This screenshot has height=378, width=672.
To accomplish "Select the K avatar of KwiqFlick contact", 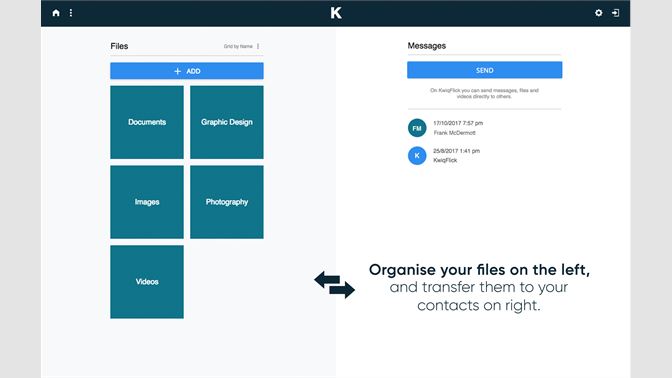I will pos(417,156).
